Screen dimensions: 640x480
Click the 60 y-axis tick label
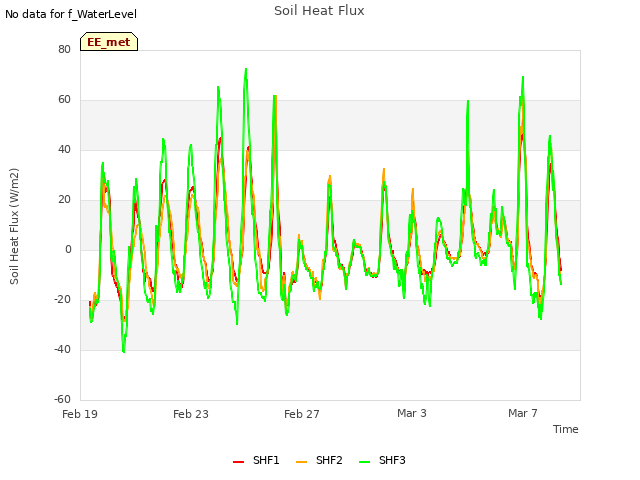[x=64, y=100]
